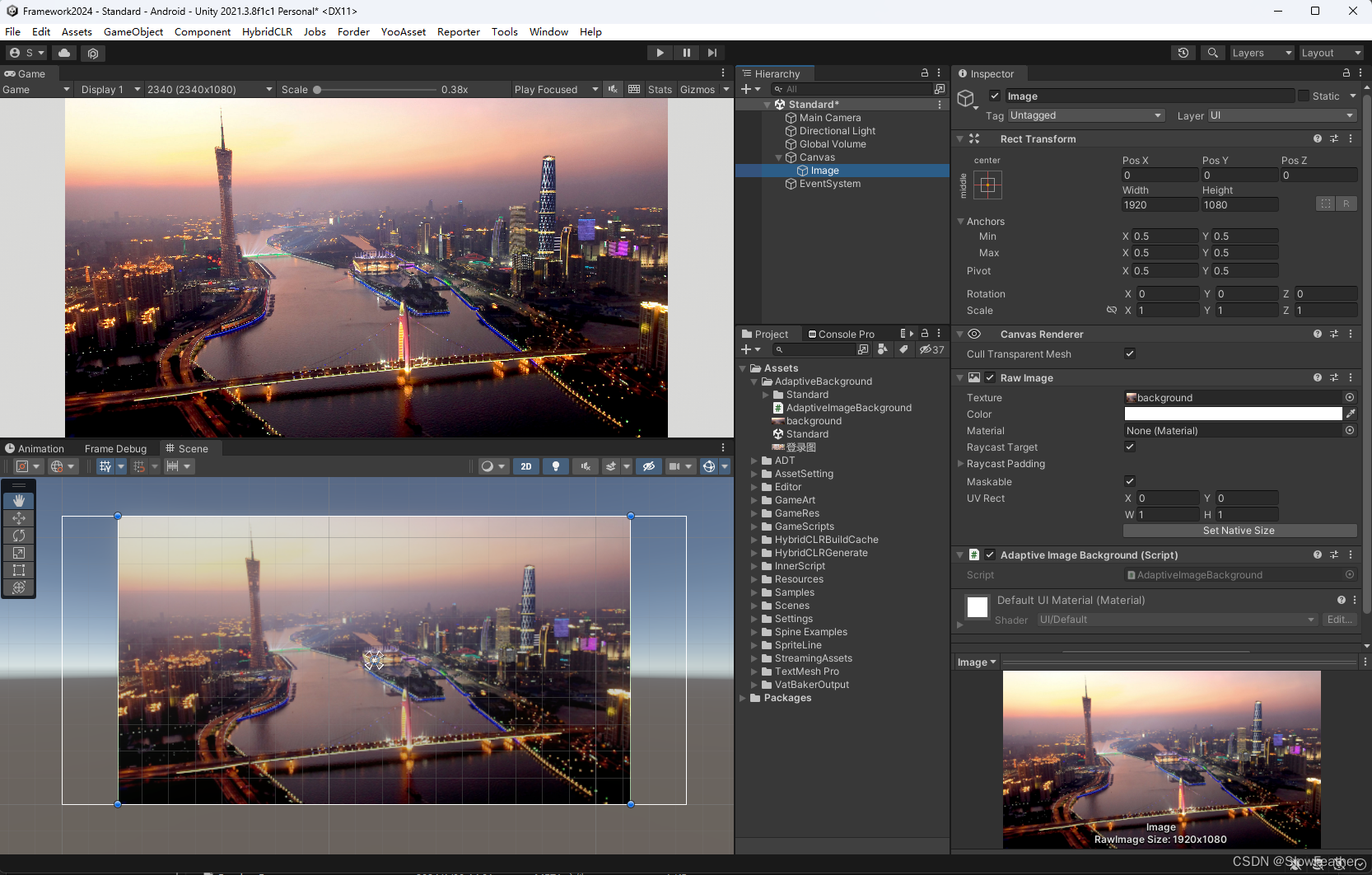Viewport: 1372px width, 875px height.
Task: Open the undo history icon
Action: tap(1183, 53)
